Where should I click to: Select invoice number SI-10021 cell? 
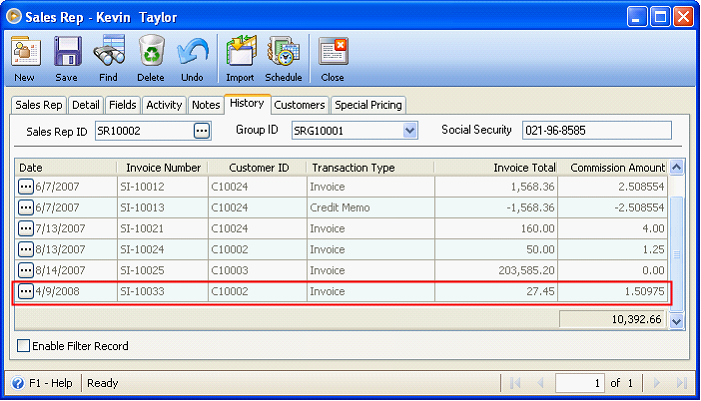tap(163, 228)
